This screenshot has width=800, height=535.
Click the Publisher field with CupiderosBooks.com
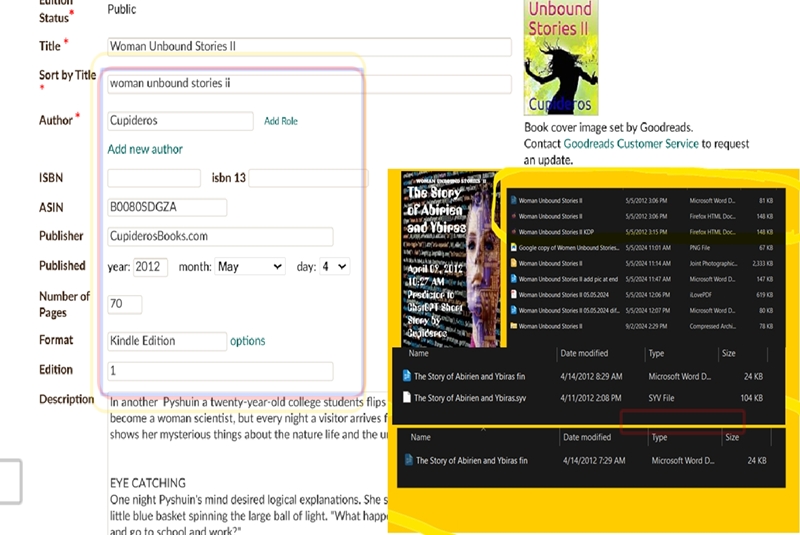pos(220,237)
